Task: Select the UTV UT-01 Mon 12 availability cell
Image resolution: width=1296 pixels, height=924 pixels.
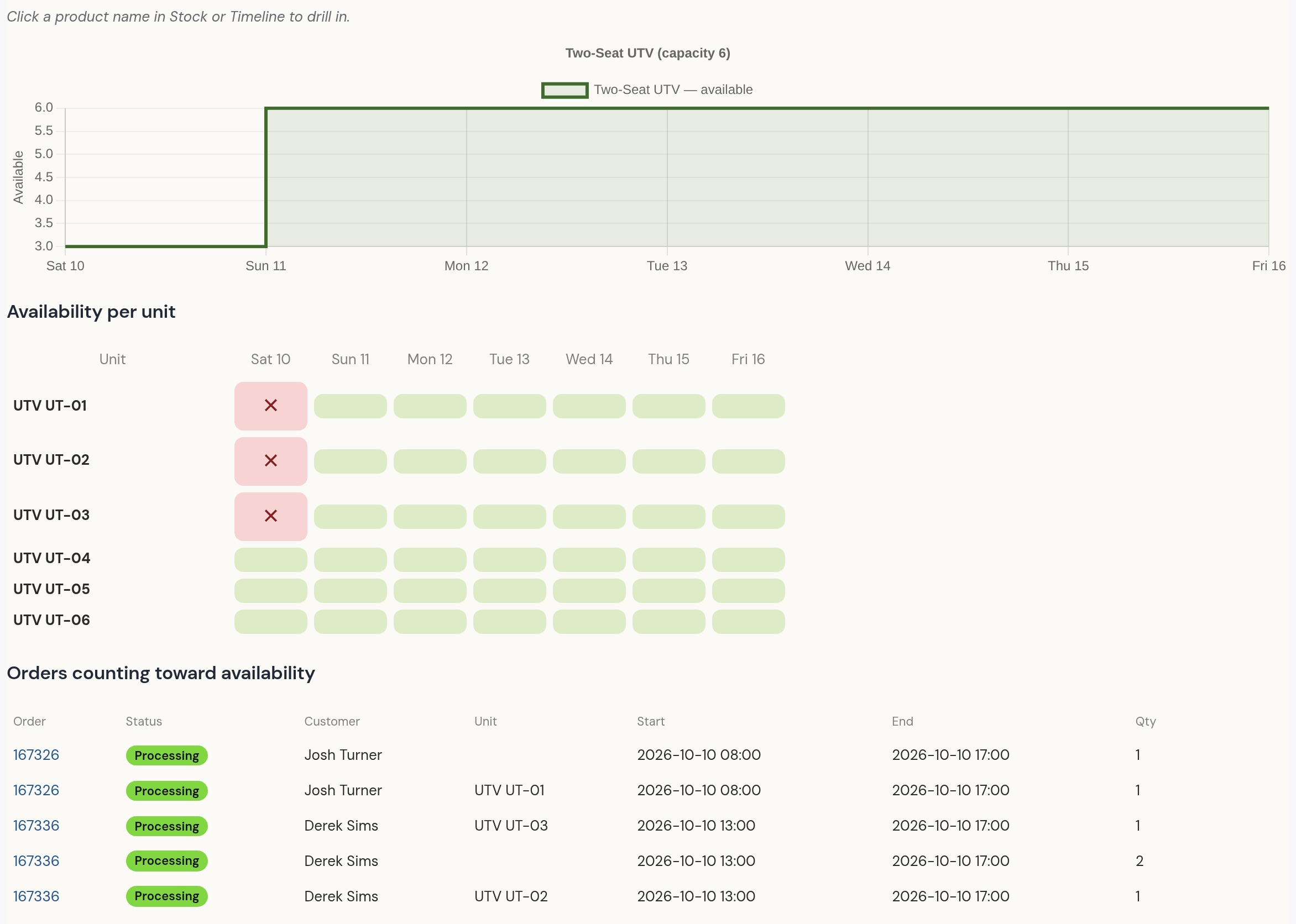Action: tap(430, 406)
